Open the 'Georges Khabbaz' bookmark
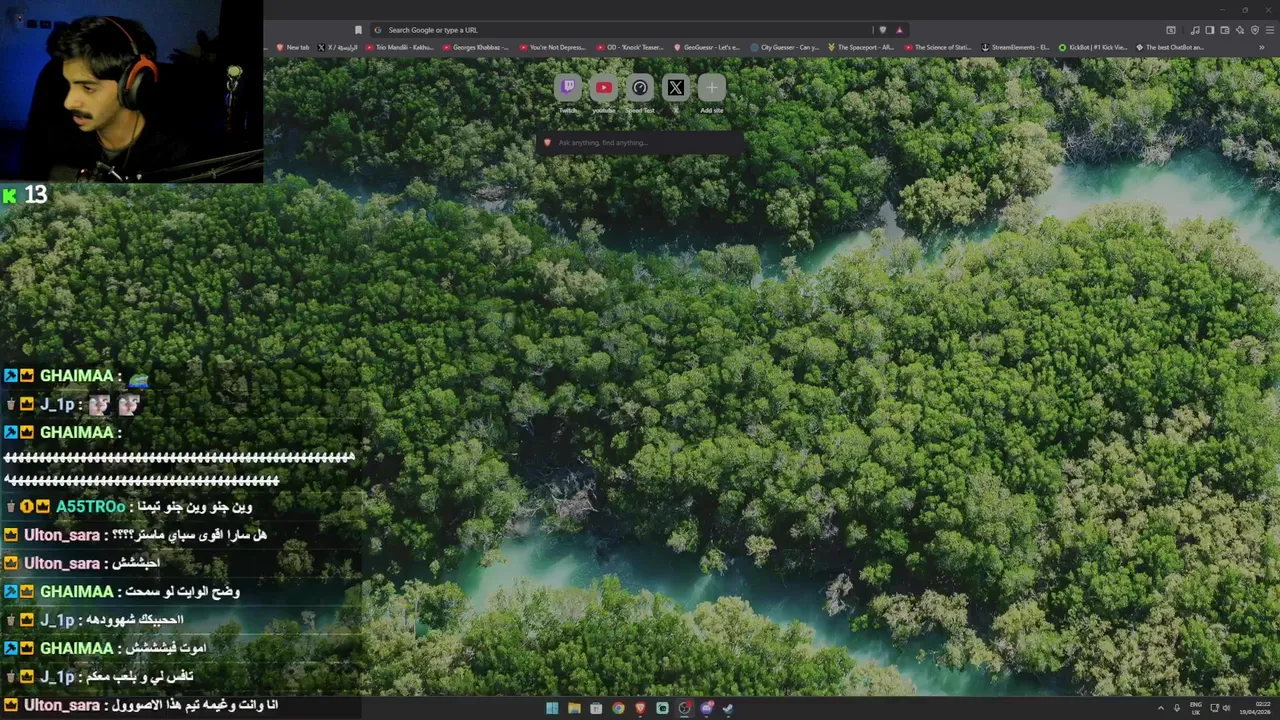Screen dimensions: 1280x720 pos(475,47)
